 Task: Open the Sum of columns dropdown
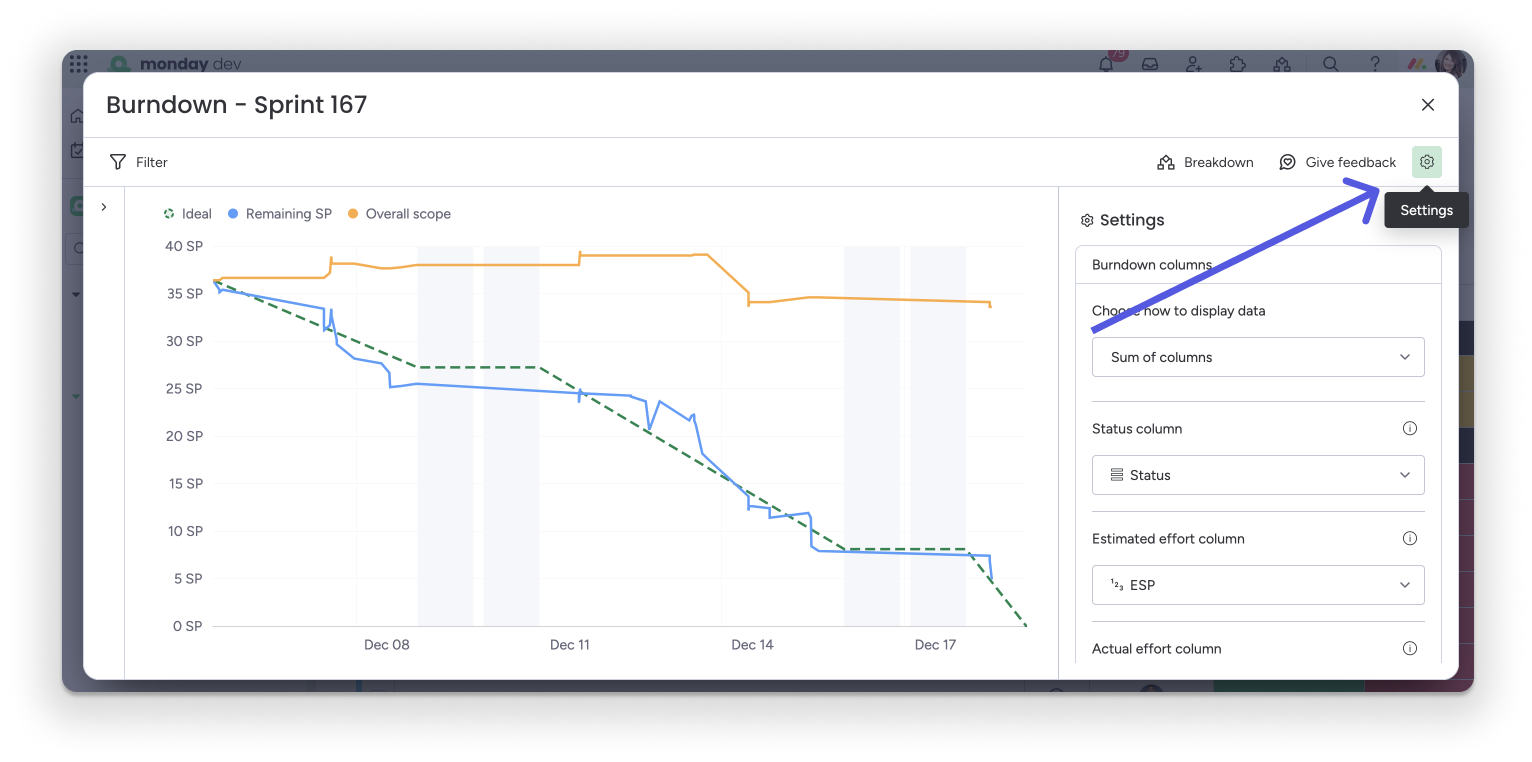[1258, 356]
